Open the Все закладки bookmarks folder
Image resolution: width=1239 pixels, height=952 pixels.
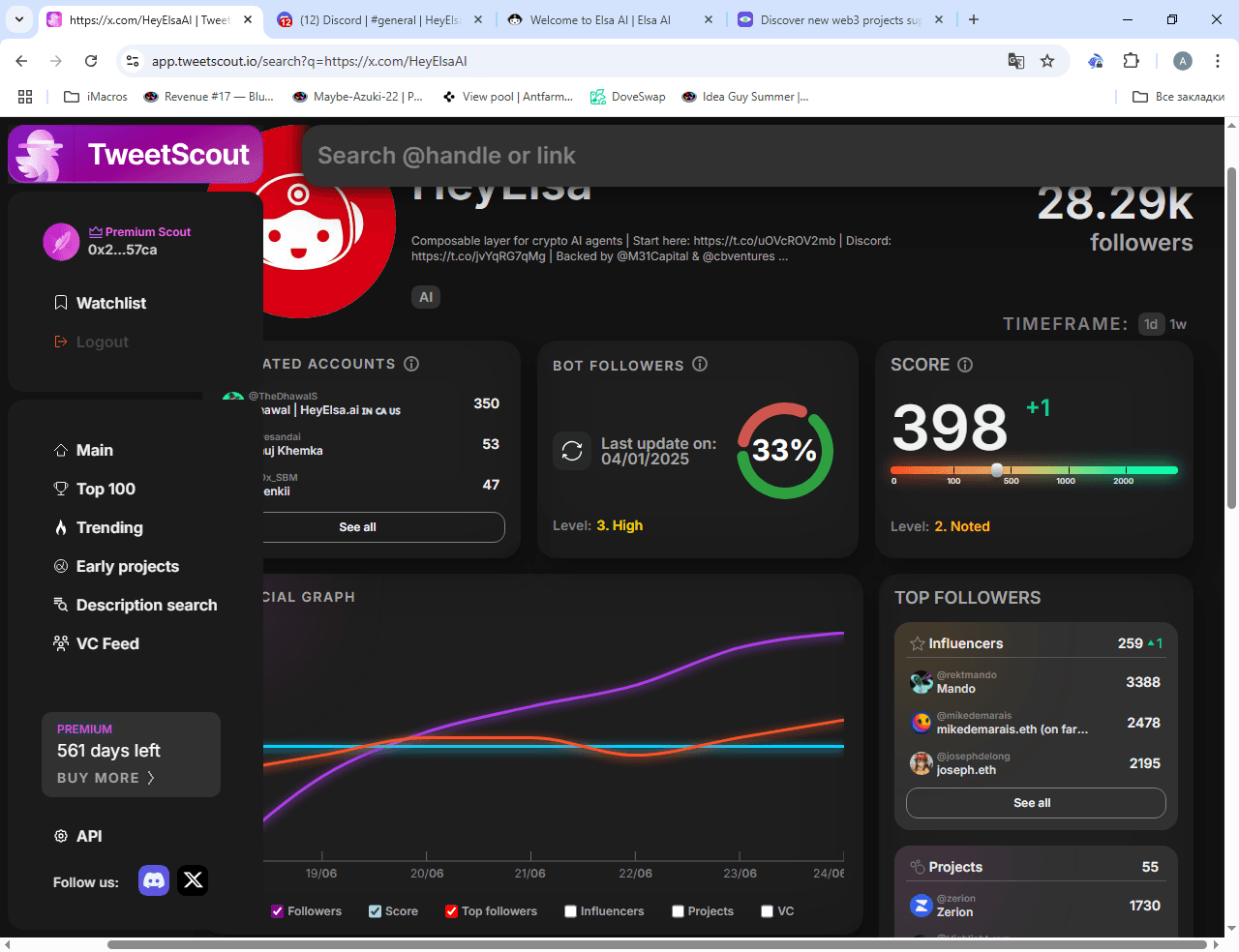click(x=1178, y=97)
